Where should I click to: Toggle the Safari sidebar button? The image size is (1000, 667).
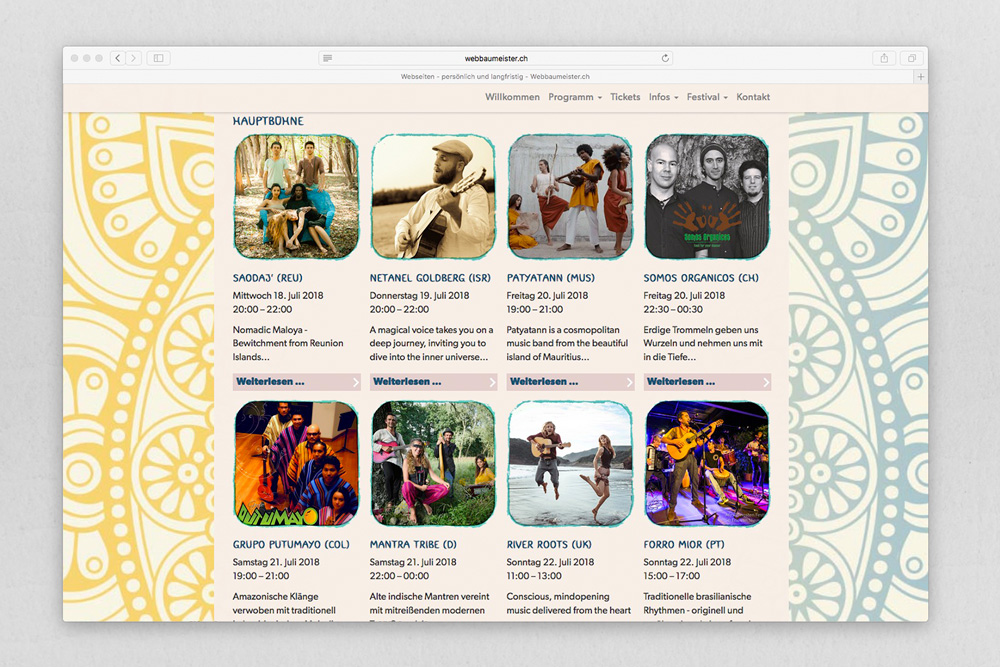pos(158,59)
